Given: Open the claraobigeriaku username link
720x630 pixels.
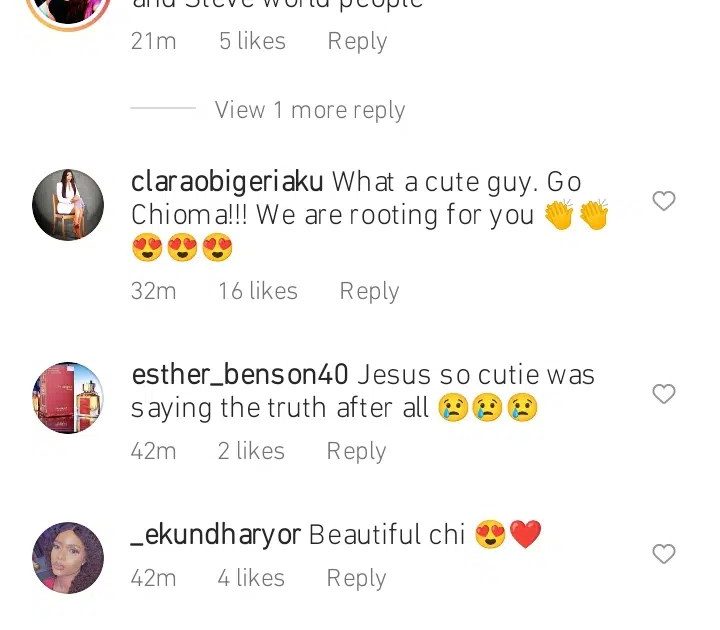Looking at the screenshot, I should pyautogui.click(x=227, y=182).
